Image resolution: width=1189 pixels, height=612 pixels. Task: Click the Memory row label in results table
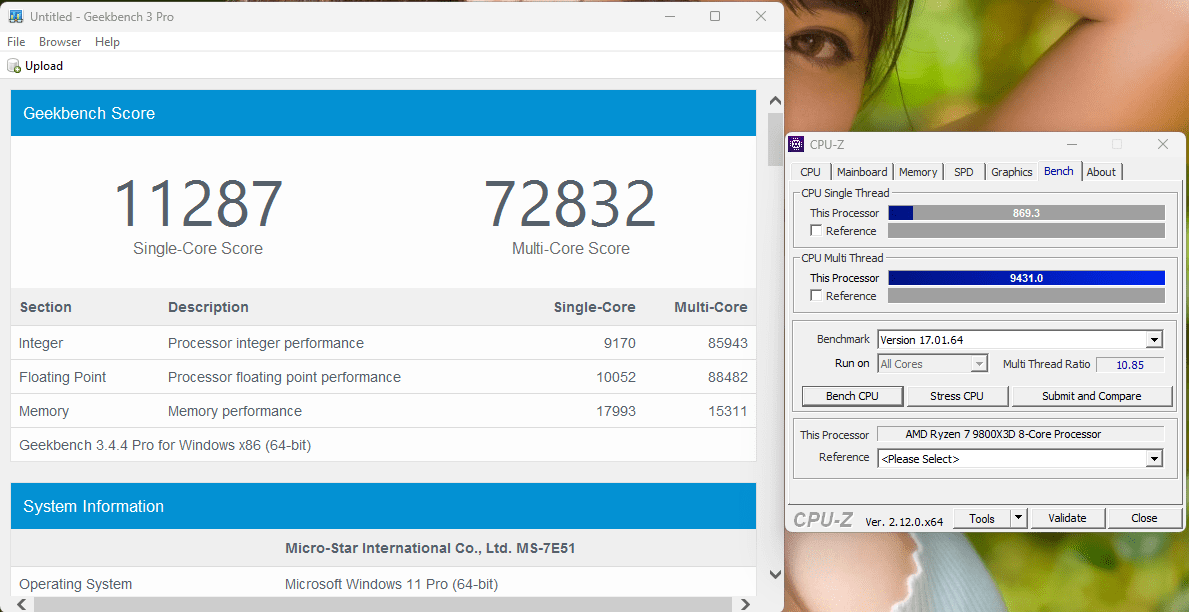coord(44,411)
